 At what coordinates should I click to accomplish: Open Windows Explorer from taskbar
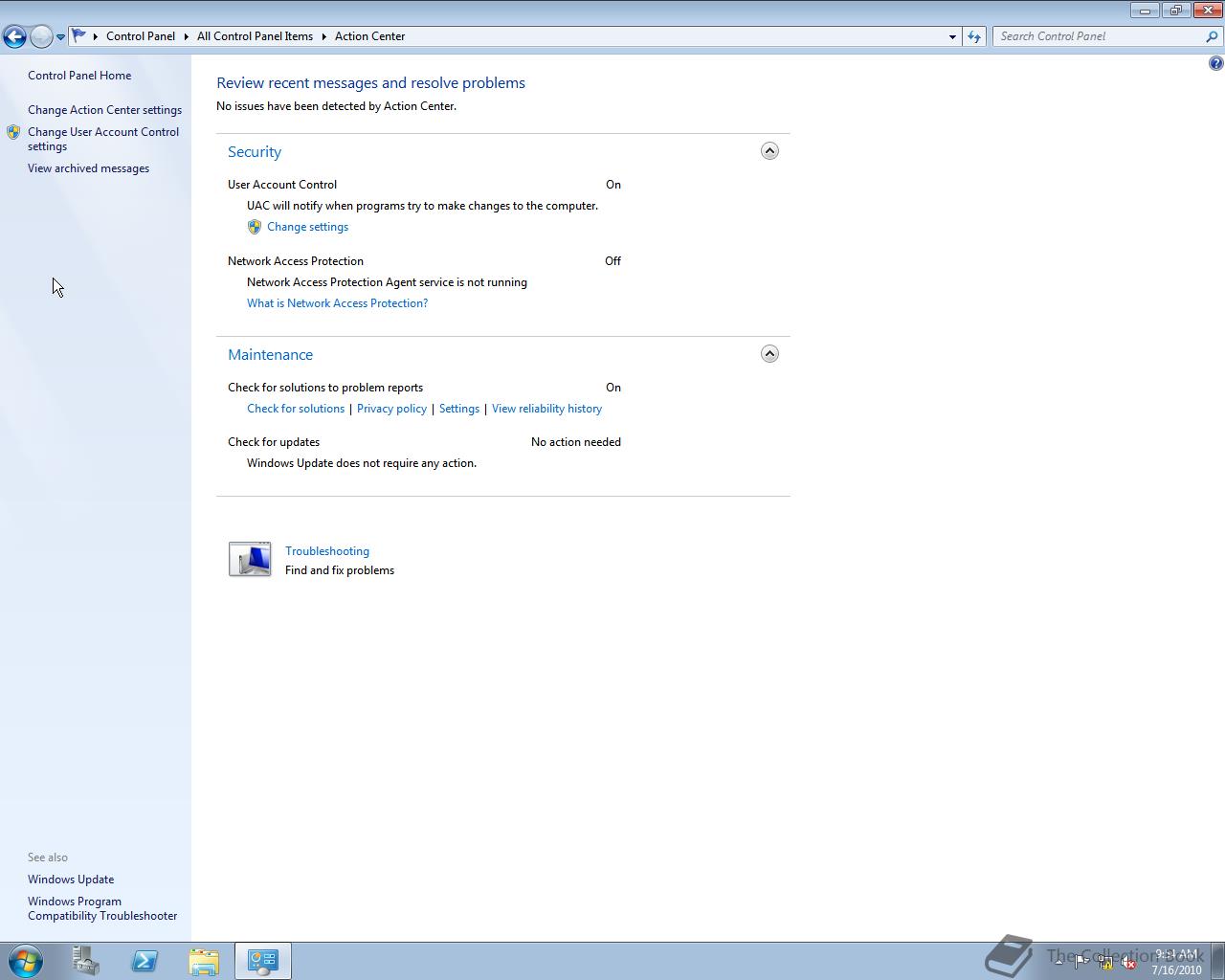[x=204, y=961]
